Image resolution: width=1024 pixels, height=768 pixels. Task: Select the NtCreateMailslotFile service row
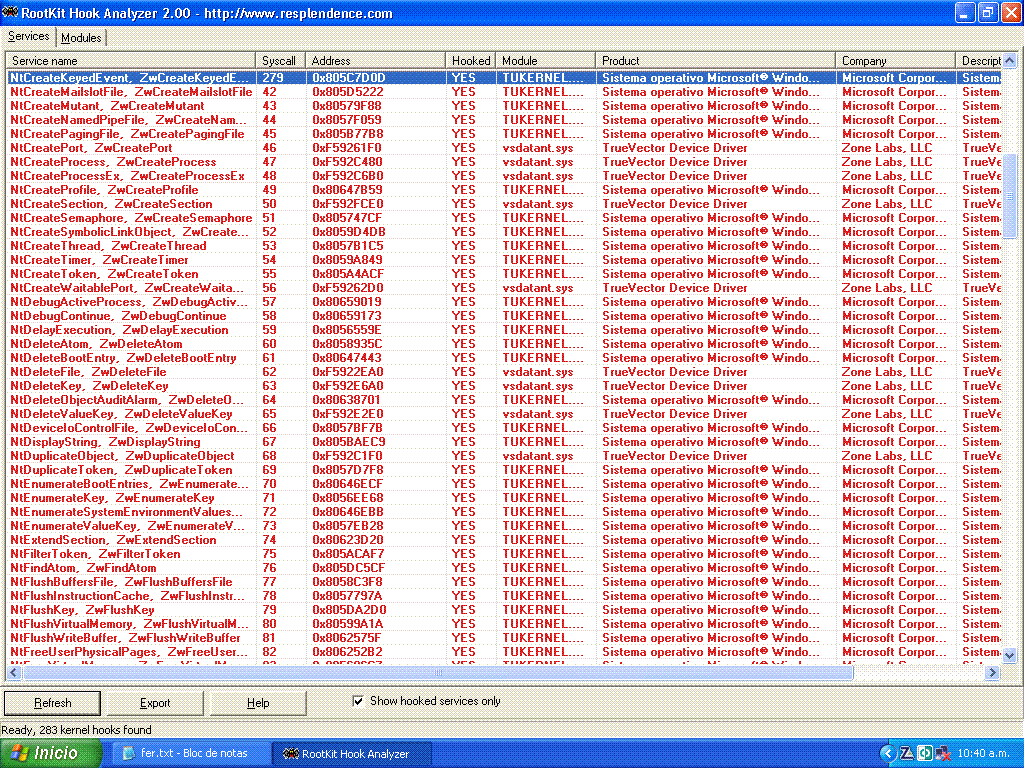point(504,92)
